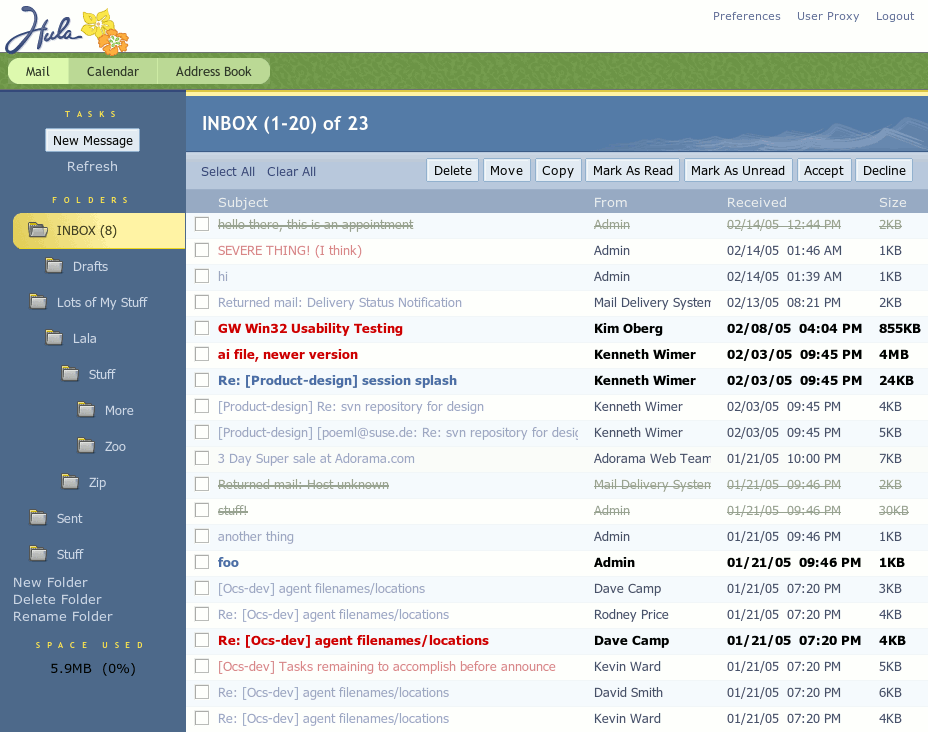Select checkbox for 'ai file, newer version'
Viewport: 928px width, 732px height.
[x=202, y=354]
